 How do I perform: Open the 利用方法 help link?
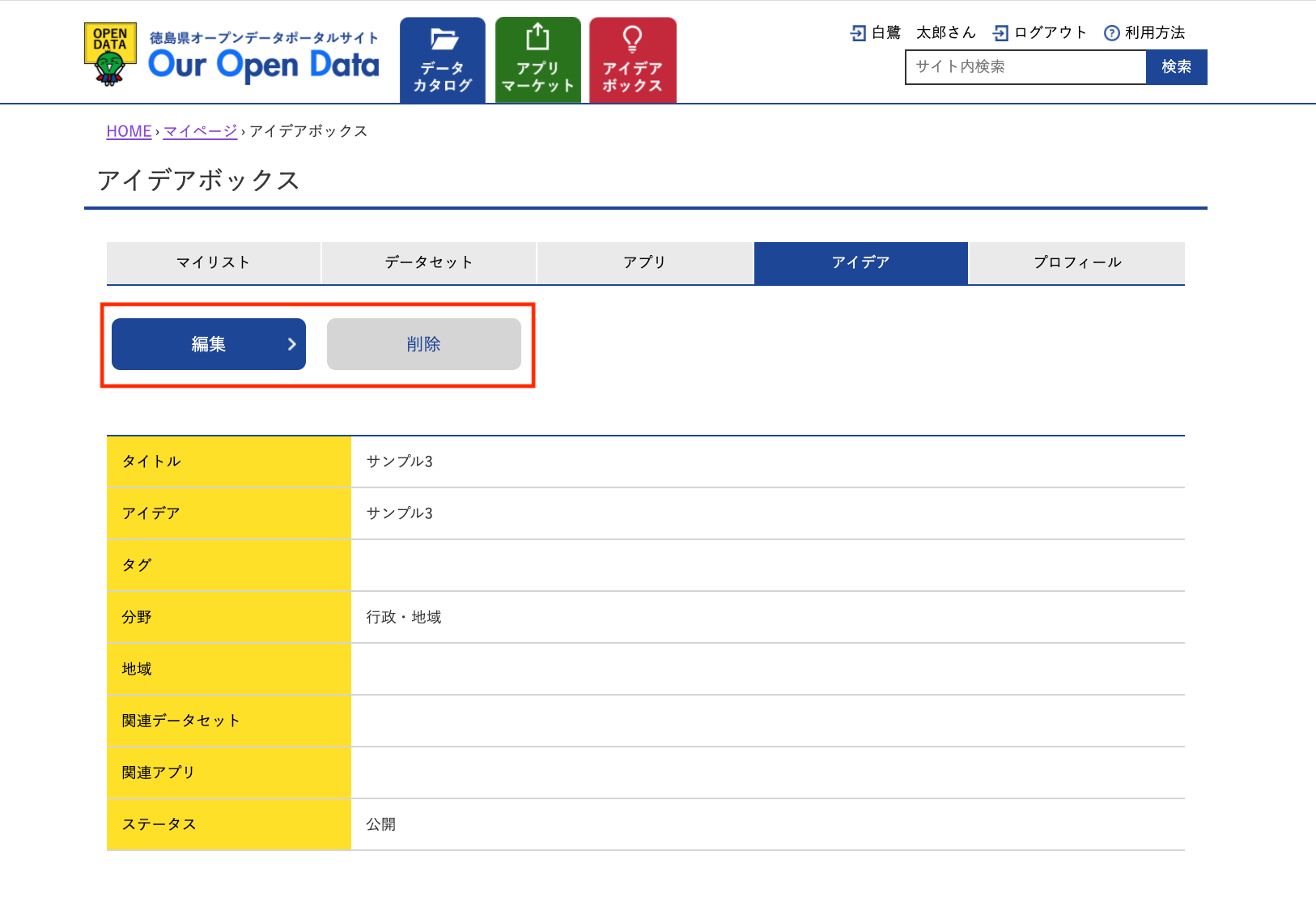tap(1155, 33)
